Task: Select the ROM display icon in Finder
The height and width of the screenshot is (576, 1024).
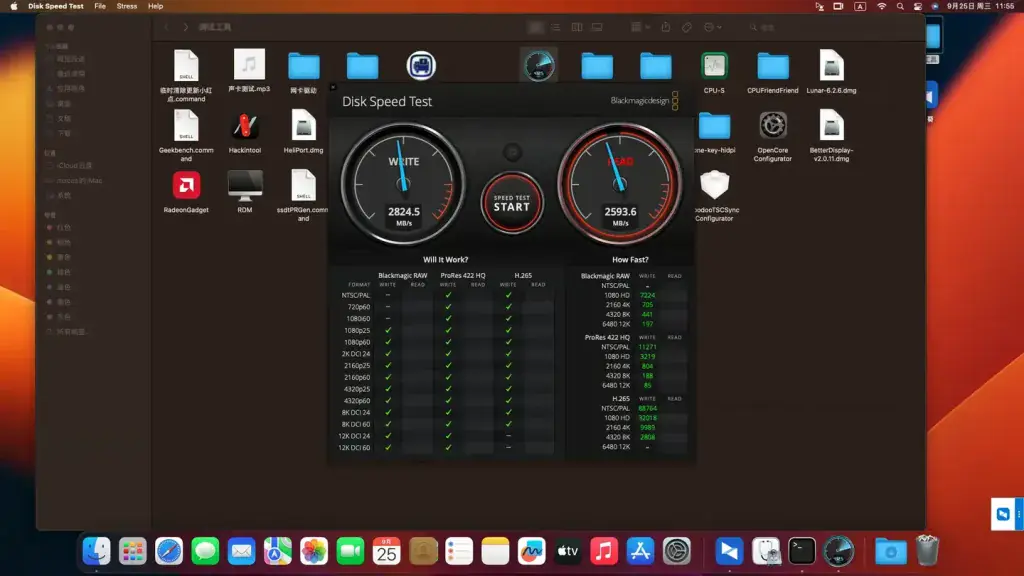Action: tap(245, 192)
